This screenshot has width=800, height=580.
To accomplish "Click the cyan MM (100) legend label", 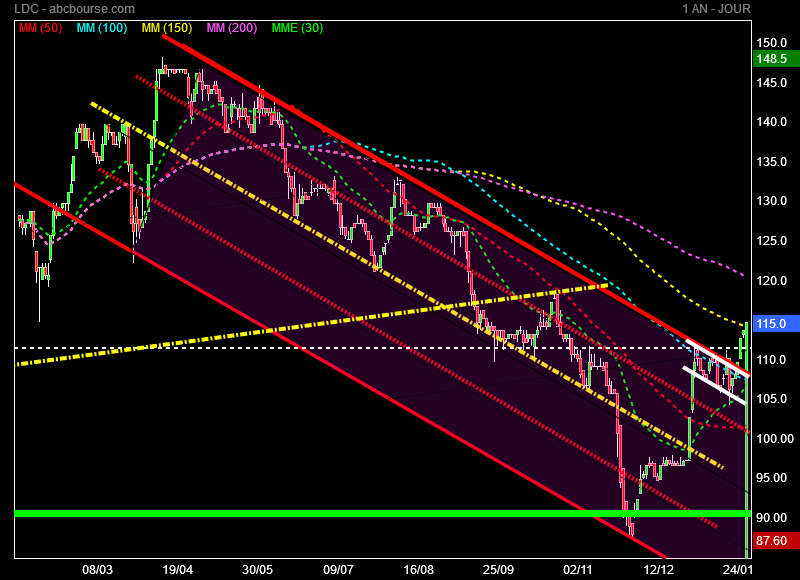I will (102, 28).
